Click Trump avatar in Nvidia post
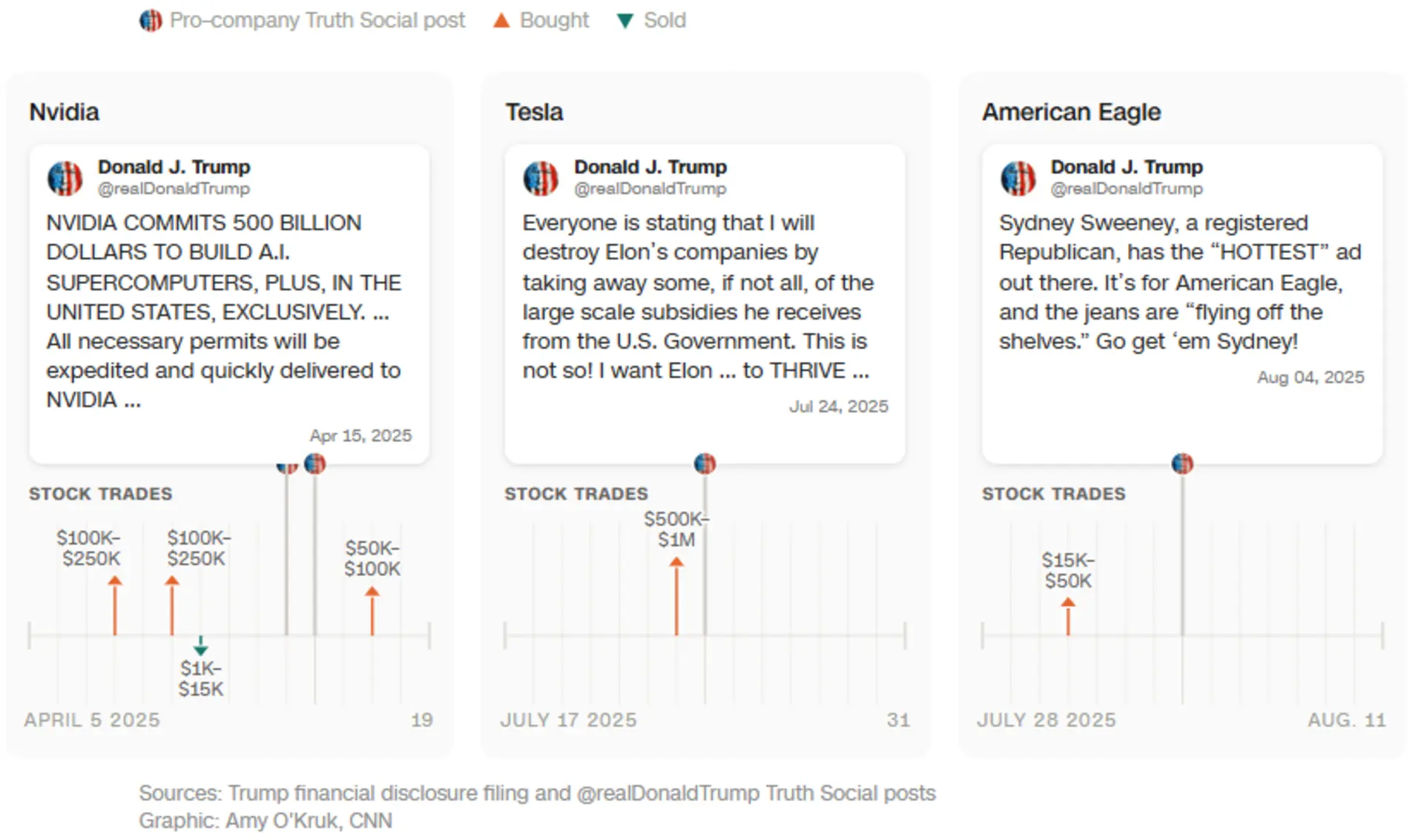The image size is (1424, 840). tap(65, 178)
